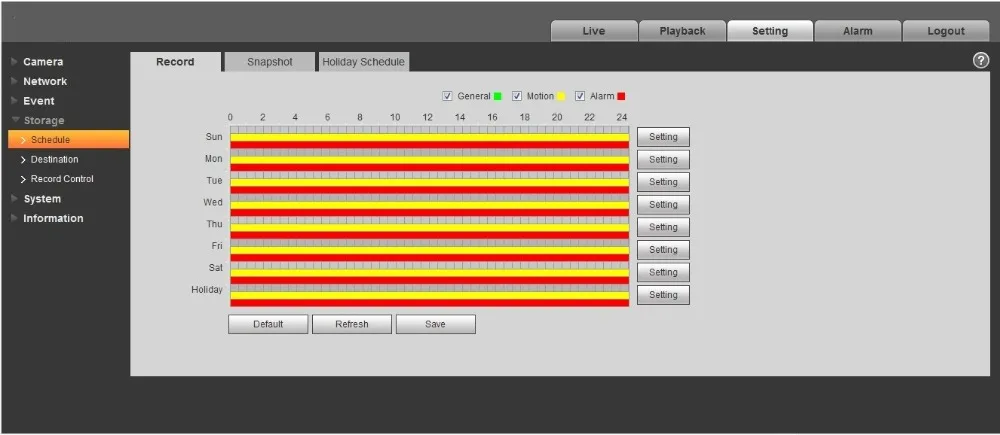1000x435 pixels.
Task: Open Setting for Tuesday schedule
Action: point(663,182)
